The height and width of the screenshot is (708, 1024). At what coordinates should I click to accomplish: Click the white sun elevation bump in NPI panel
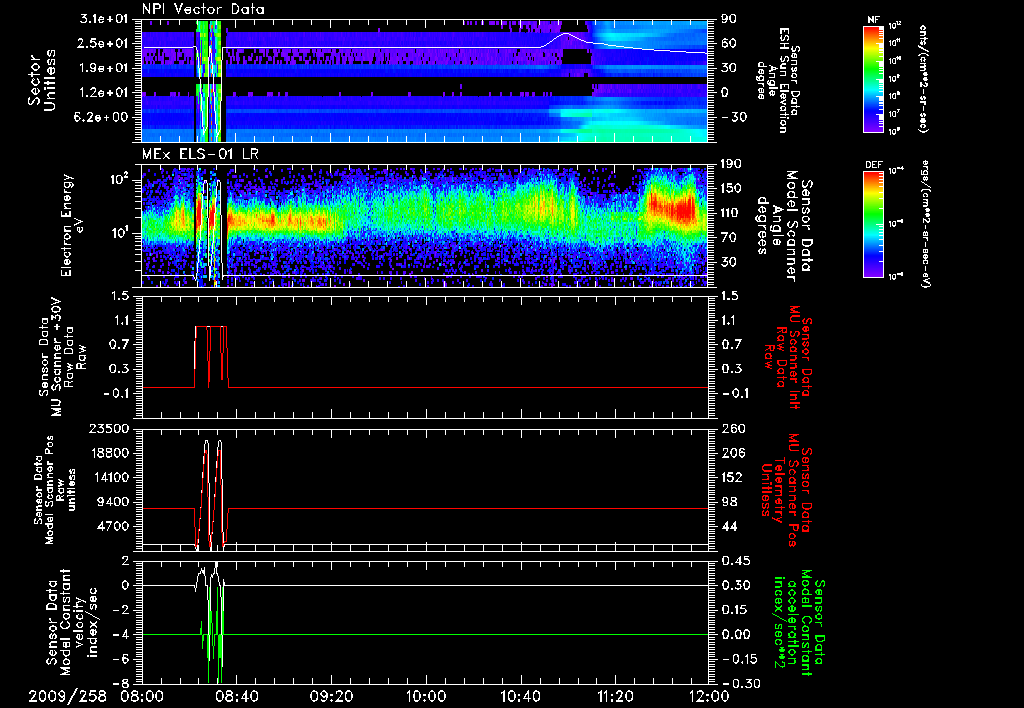[566, 39]
